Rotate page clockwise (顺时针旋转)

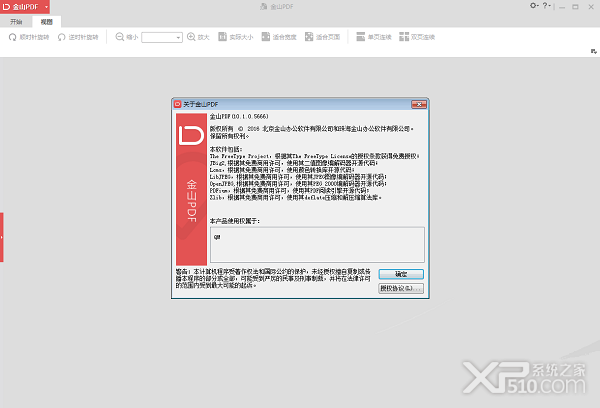point(29,37)
